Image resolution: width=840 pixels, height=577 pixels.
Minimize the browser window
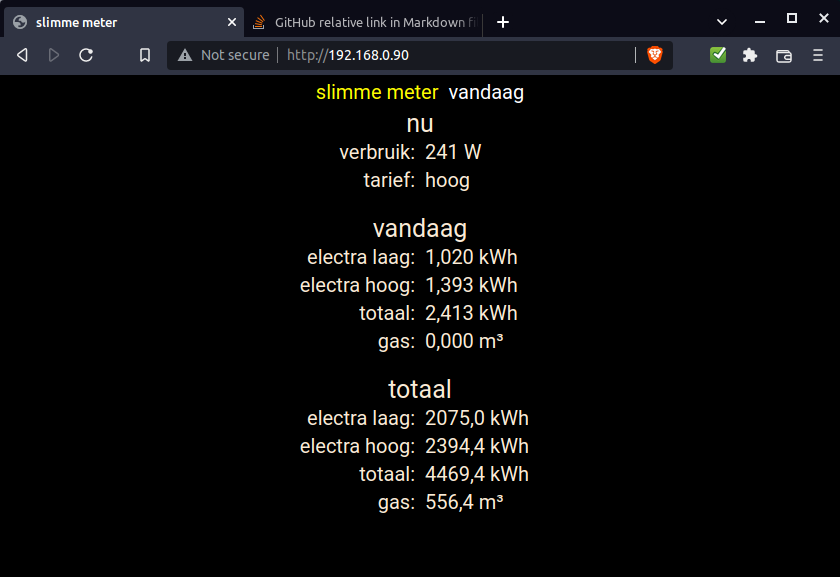click(760, 22)
